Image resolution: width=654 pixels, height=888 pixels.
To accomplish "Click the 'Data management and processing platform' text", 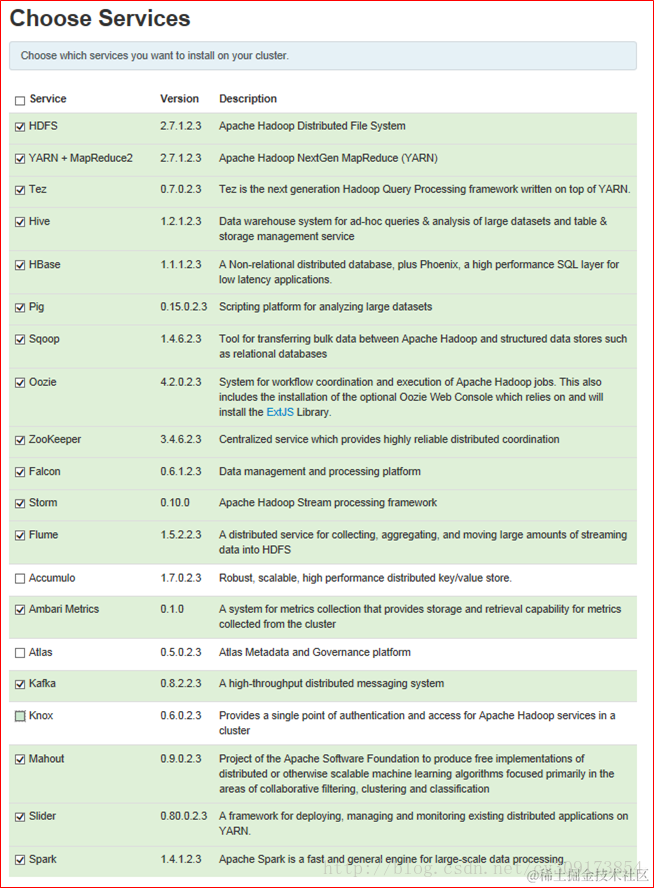I will 320,471.
